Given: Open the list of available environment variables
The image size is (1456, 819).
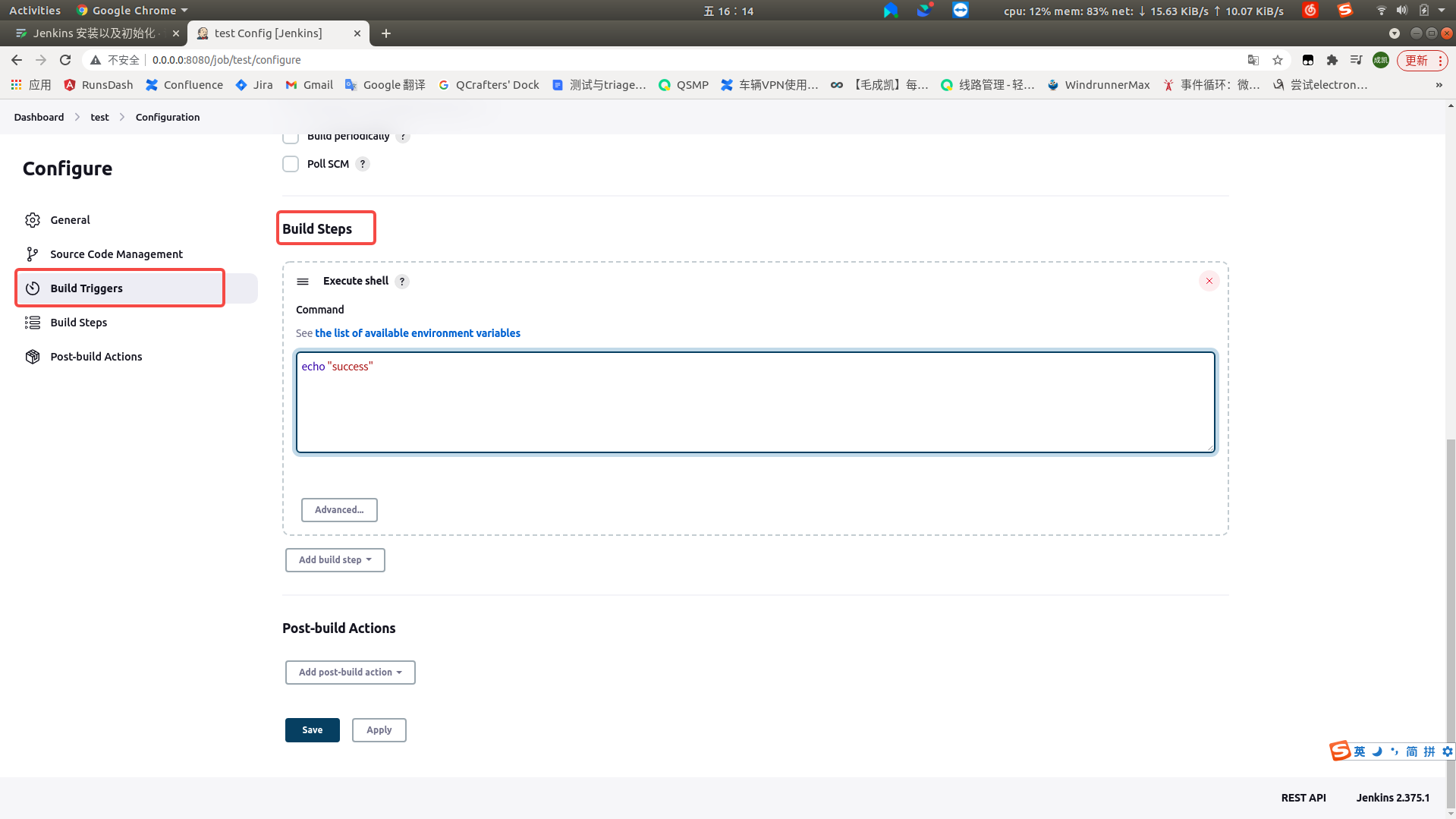Looking at the screenshot, I should [417, 333].
